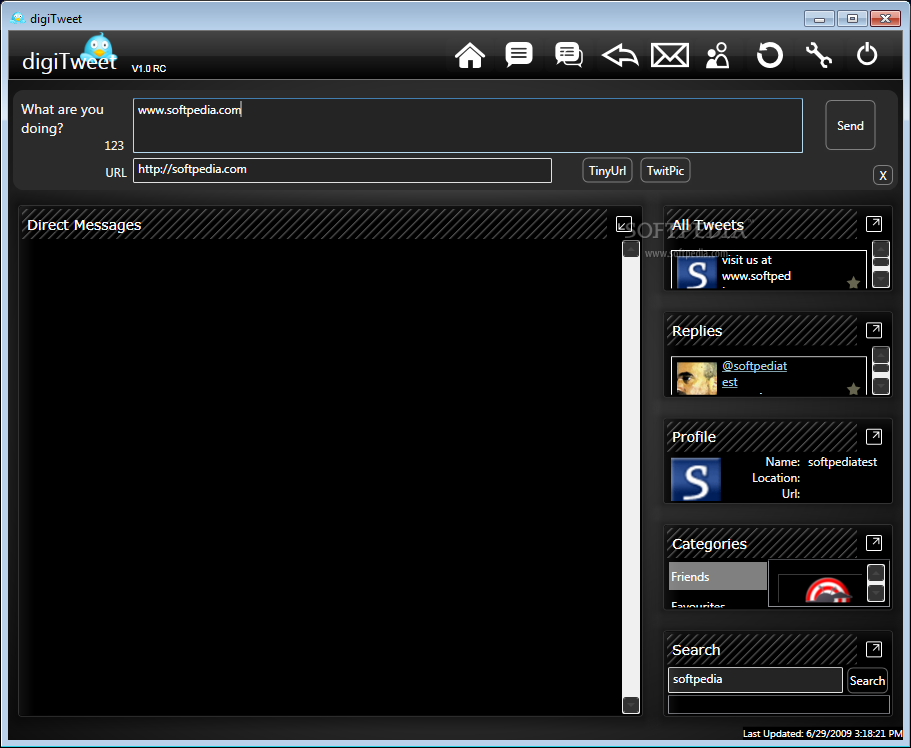Click the All Tweets Softpedia avatar
The height and width of the screenshot is (748, 911).
pyautogui.click(x=697, y=273)
